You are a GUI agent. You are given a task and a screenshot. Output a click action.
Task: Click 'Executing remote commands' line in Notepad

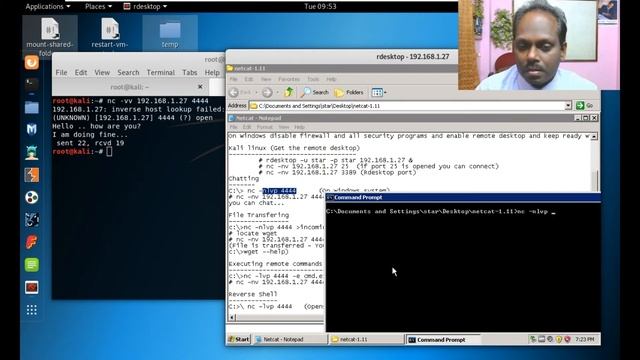[275, 264]
